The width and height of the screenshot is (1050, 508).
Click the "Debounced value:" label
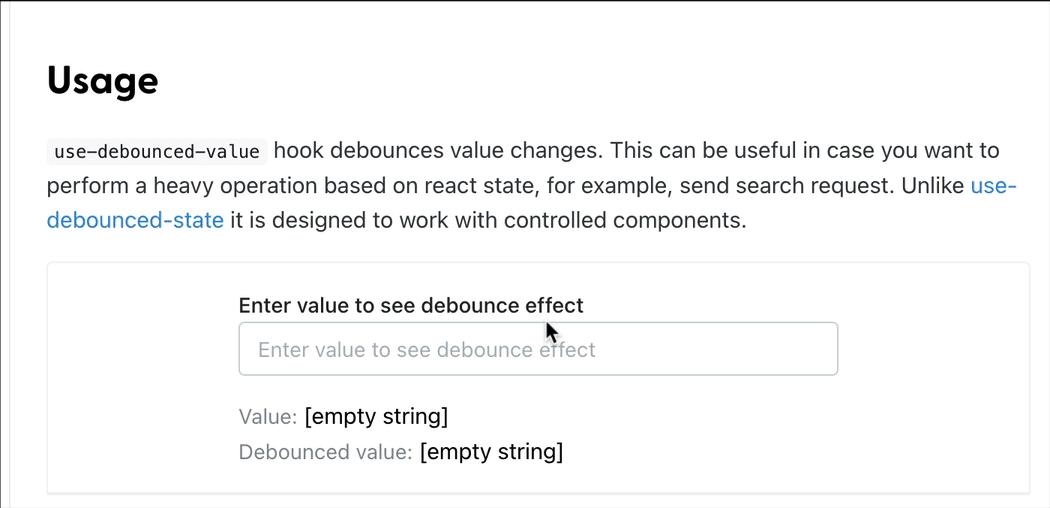click(x=325, y=452)
